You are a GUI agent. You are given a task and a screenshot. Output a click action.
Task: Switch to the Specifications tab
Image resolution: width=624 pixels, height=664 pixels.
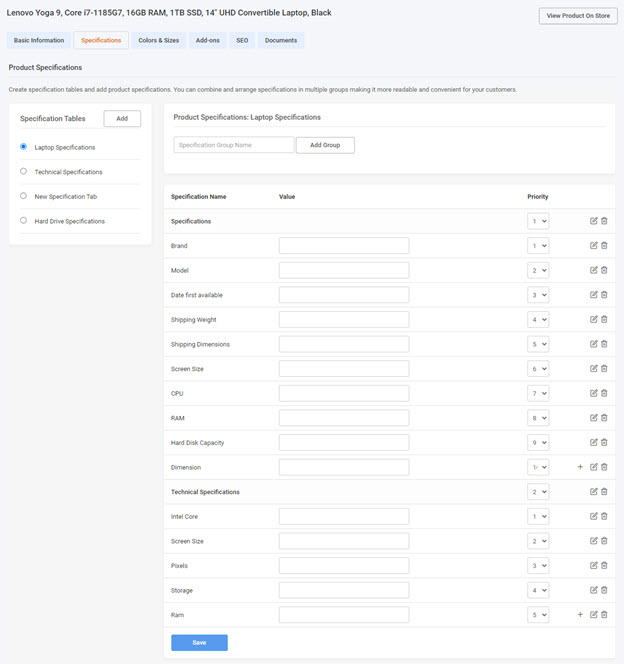101,40
